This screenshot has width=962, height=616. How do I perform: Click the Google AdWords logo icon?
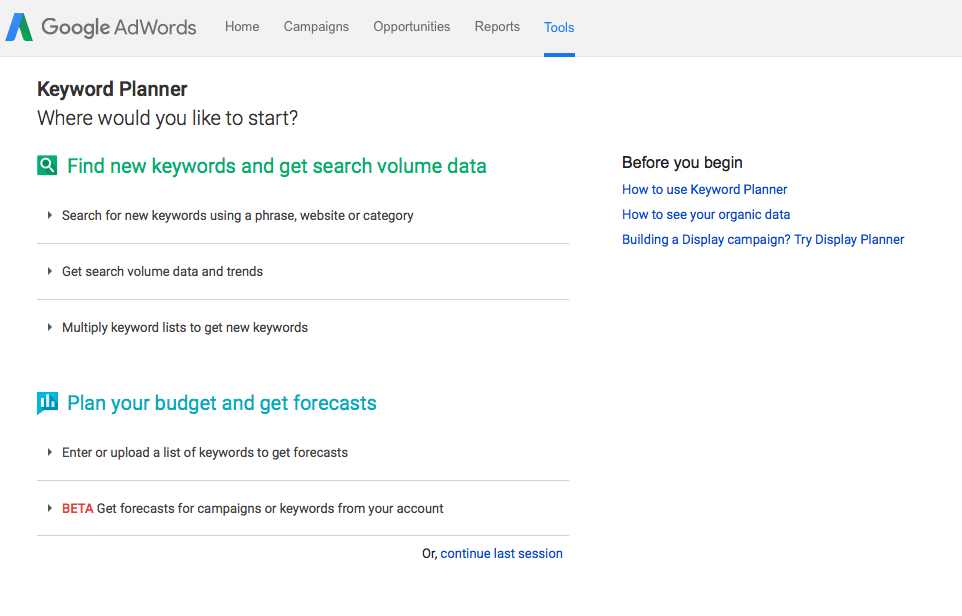click(x=19, y=27)
